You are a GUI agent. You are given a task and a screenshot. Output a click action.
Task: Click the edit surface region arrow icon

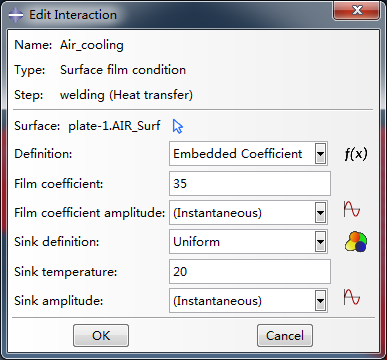click(178, 126)
